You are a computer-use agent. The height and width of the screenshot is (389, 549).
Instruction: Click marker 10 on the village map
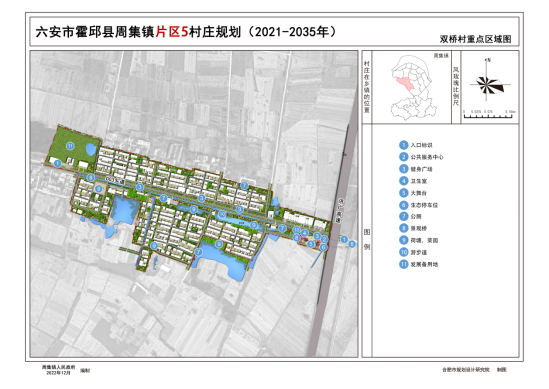(222, 214)
